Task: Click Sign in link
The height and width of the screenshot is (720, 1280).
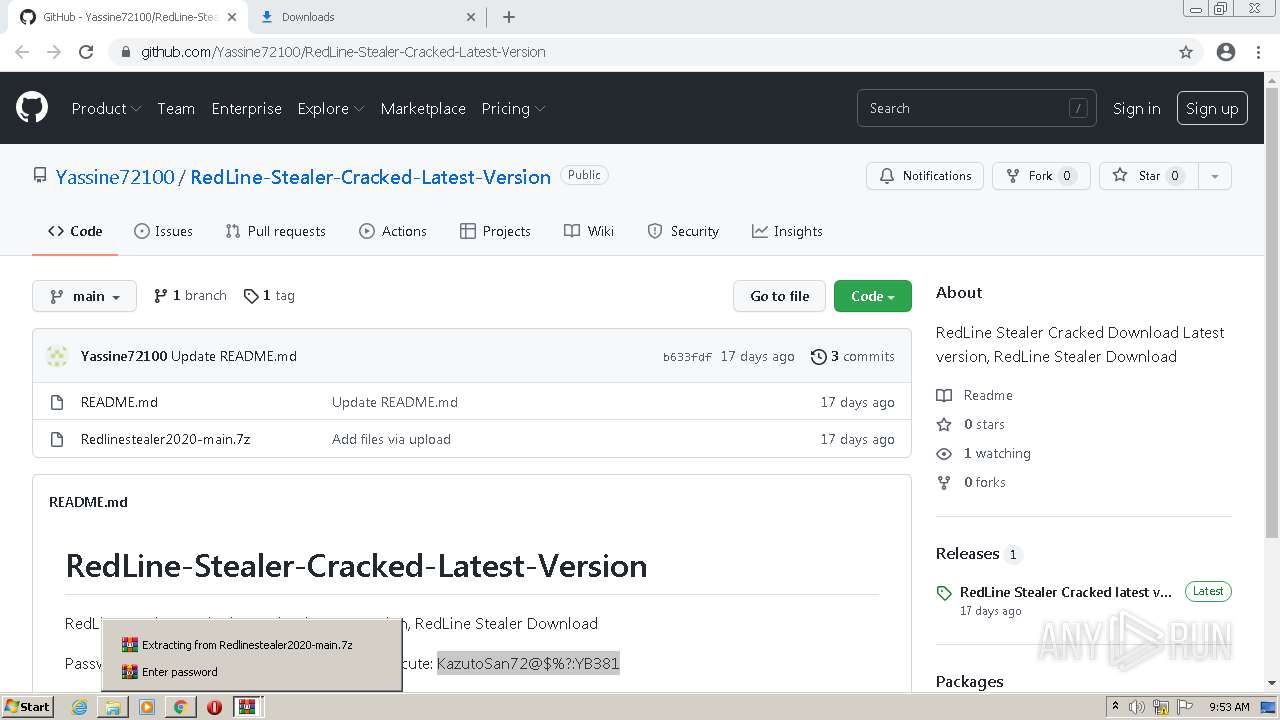Action: (1136, 108)
